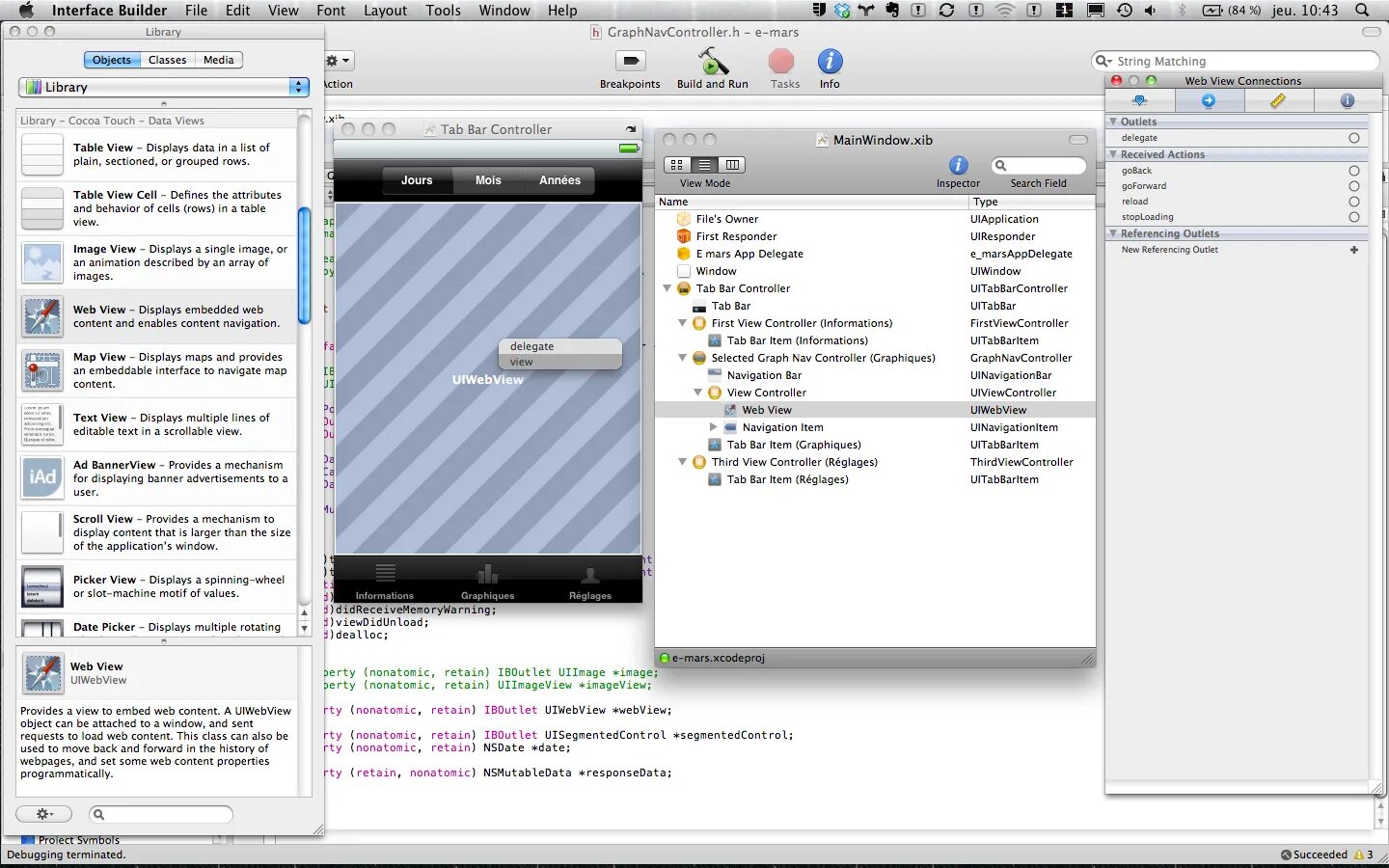Image resolution: width=1389 pixels, height=868 pixels.
Task: Select the Connections inspector tab arrow icon
Action: pyautogui.click(x=1209, y=100)
